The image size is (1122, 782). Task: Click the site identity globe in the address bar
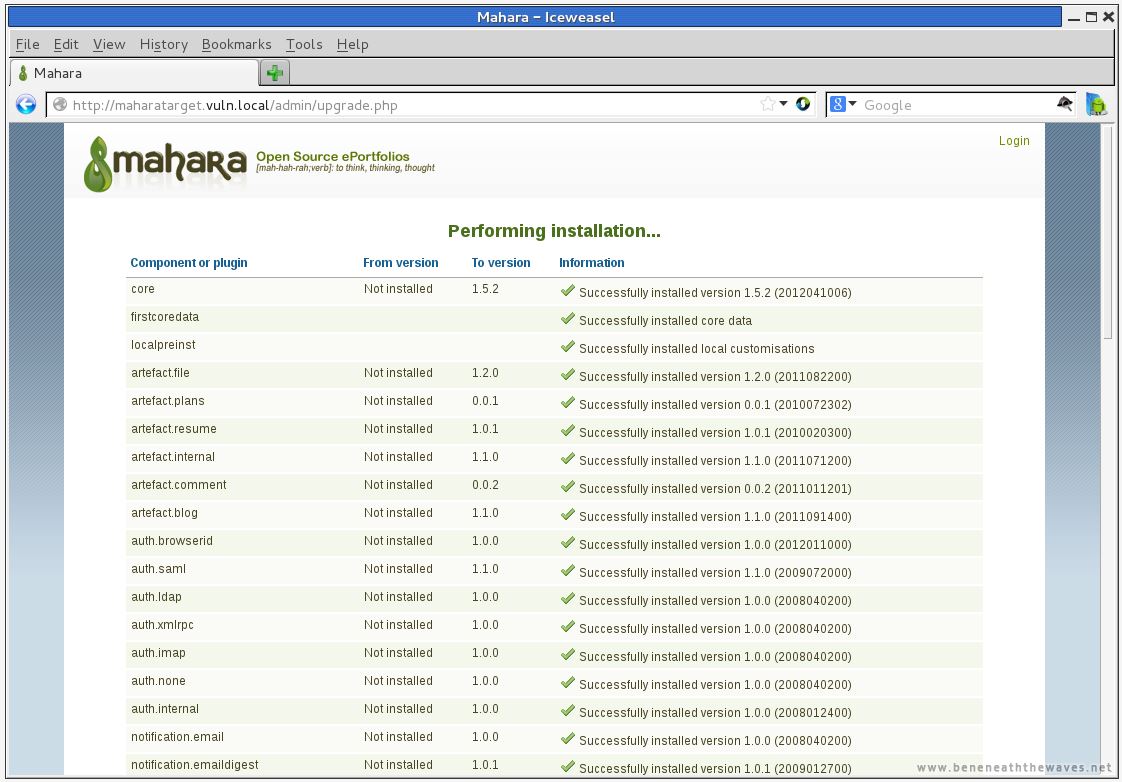pyautogui.click(x=60, y=104)
